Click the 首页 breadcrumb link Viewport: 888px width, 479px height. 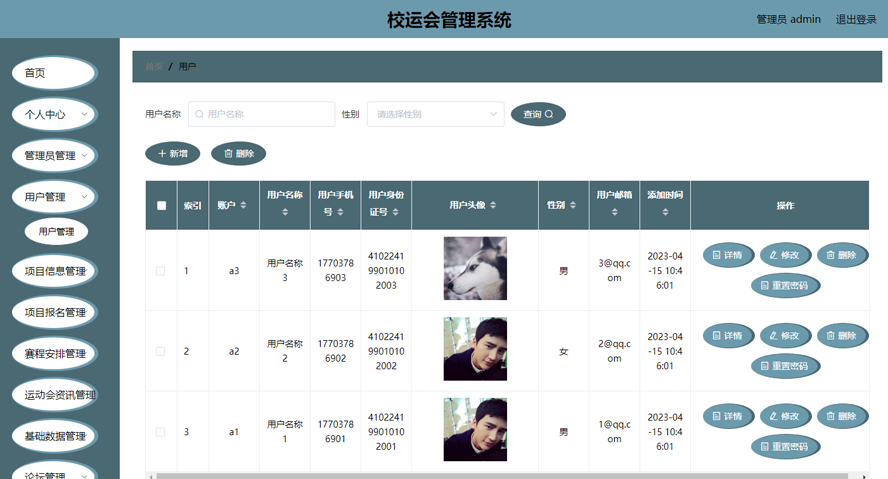pos(154,67)
